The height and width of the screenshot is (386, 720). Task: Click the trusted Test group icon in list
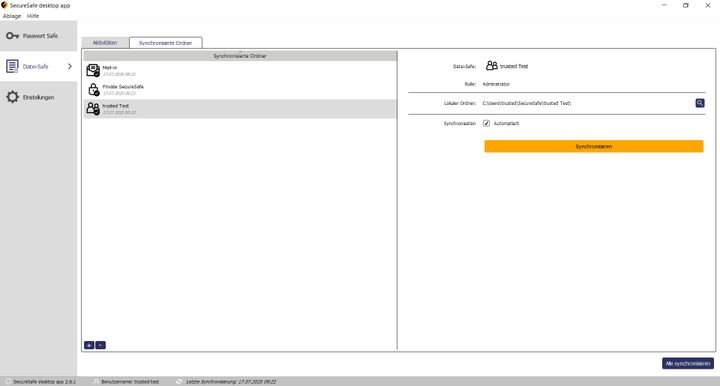click(x=93, y=109)
